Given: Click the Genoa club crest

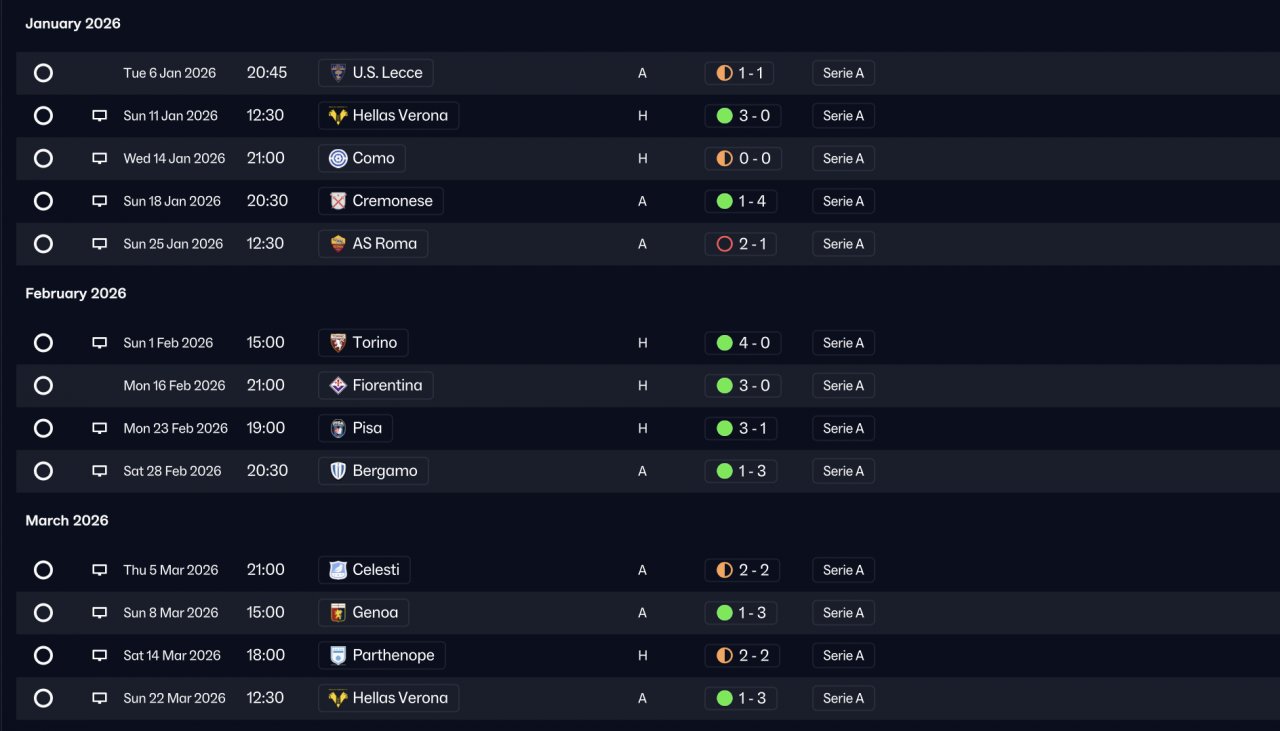Looking at the screenshot, I should pos(338,613).
